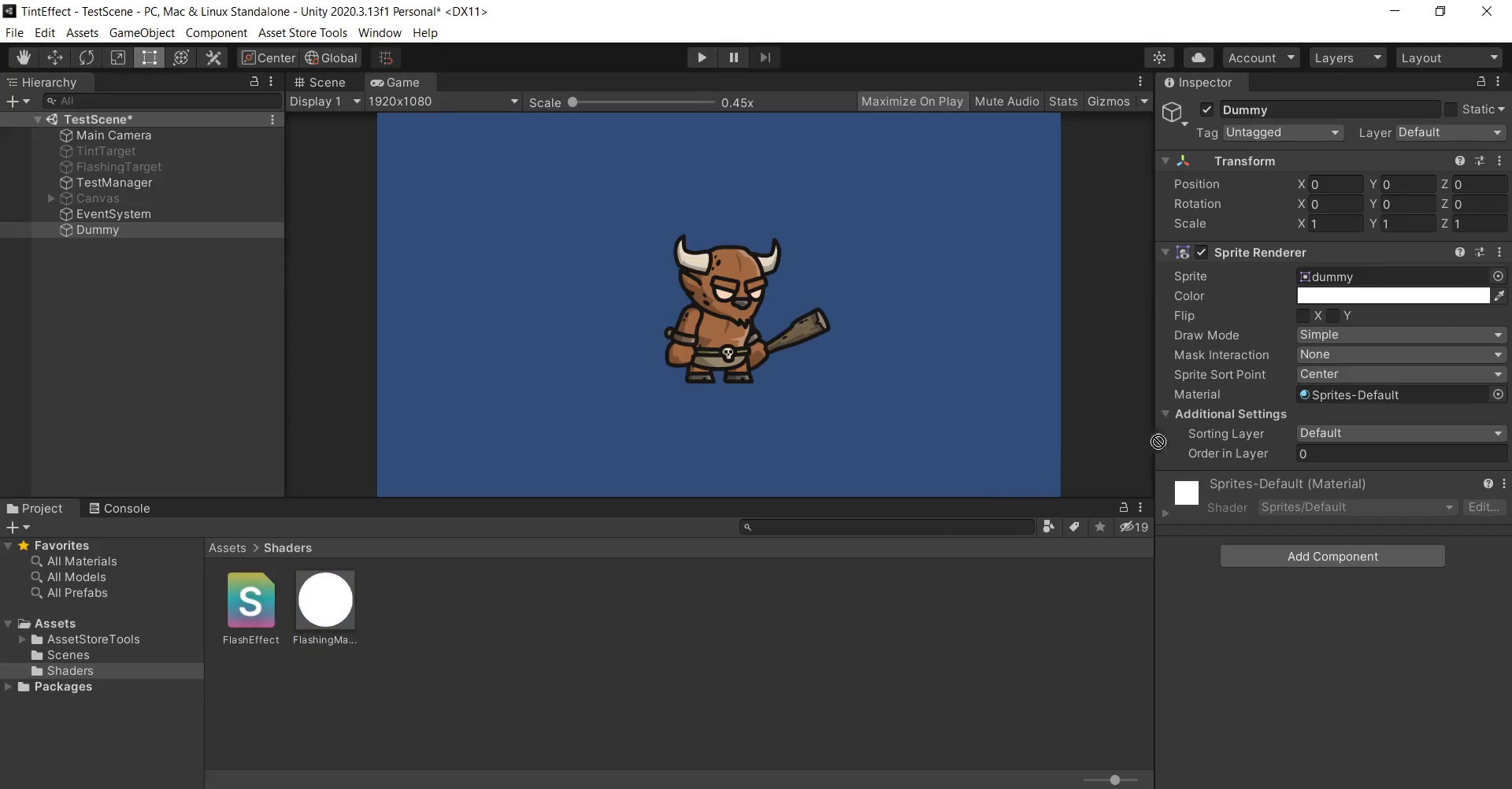Open Layers dropdown
The width and height of the screenshot is (1512, 789).
click(x=1347, y=57)
